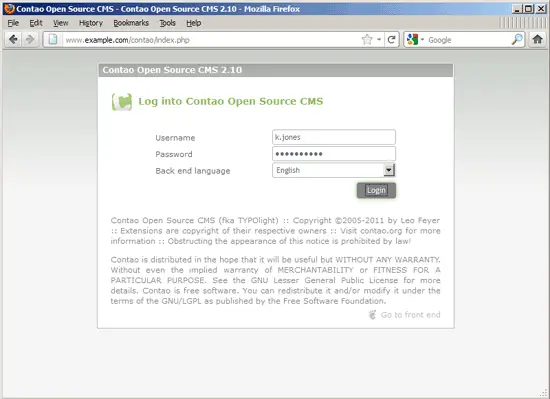Click the Login button

point(376,190)
